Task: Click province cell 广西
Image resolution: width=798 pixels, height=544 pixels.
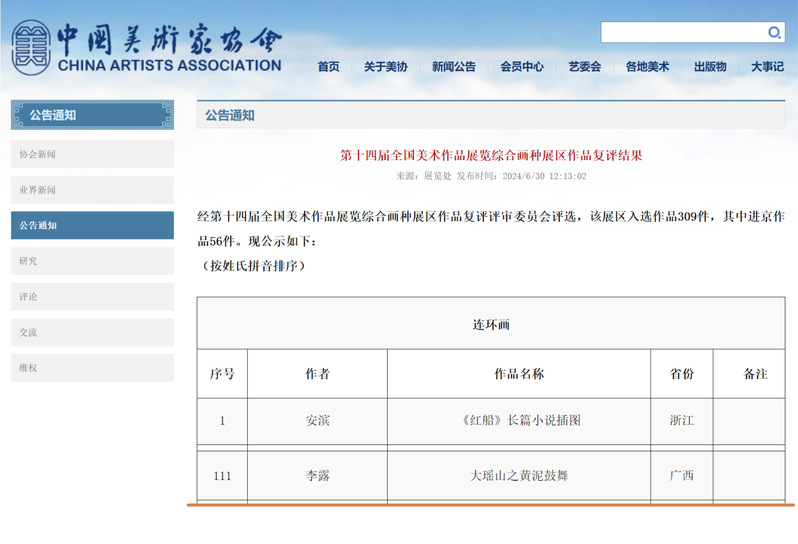Action: pos(682,476)
